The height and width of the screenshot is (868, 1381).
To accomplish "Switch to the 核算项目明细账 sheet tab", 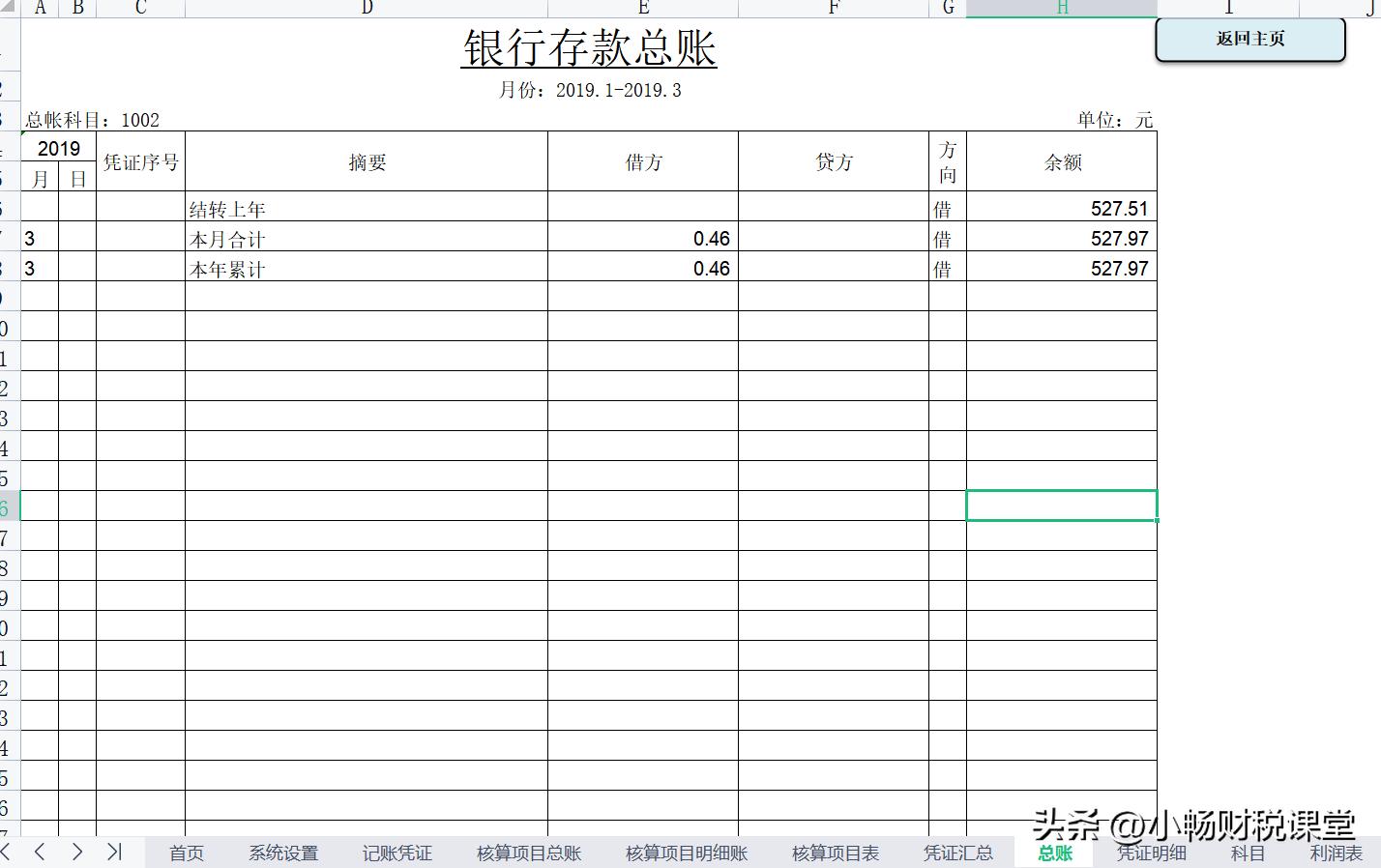I will point(687,853).
